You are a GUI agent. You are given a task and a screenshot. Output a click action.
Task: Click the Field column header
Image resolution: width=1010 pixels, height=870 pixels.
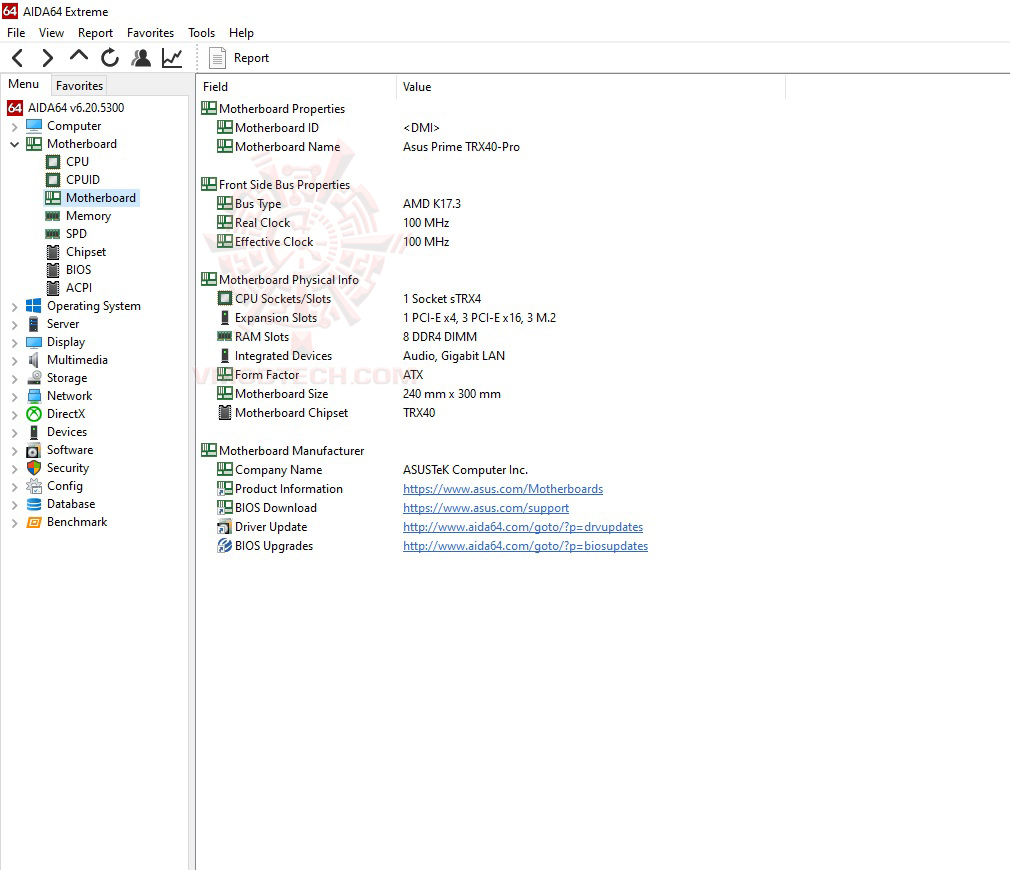tap(296, 87)
